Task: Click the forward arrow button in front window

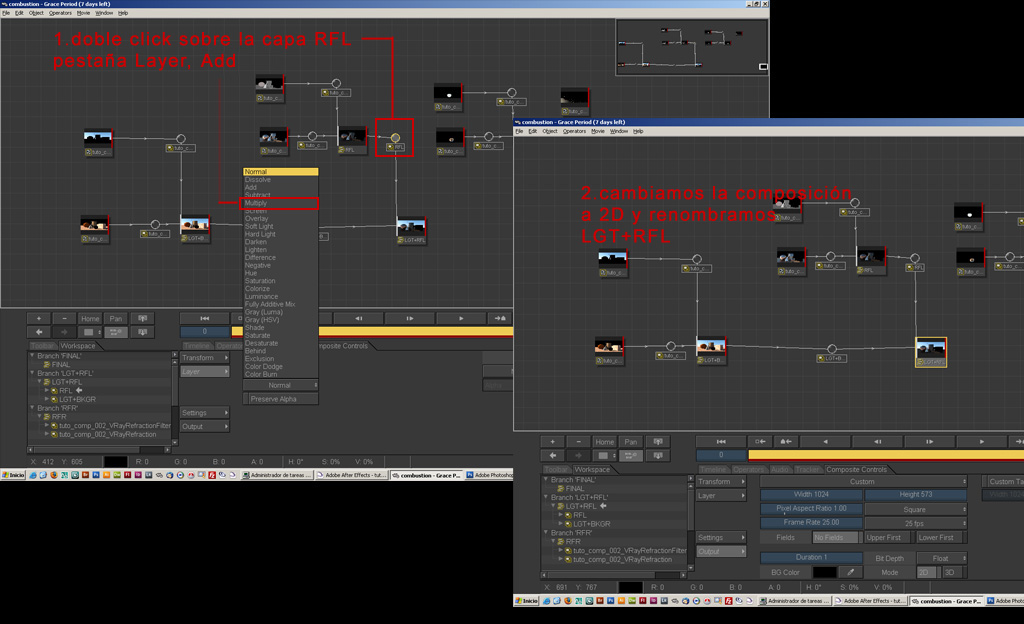Action: pos(578,455)
